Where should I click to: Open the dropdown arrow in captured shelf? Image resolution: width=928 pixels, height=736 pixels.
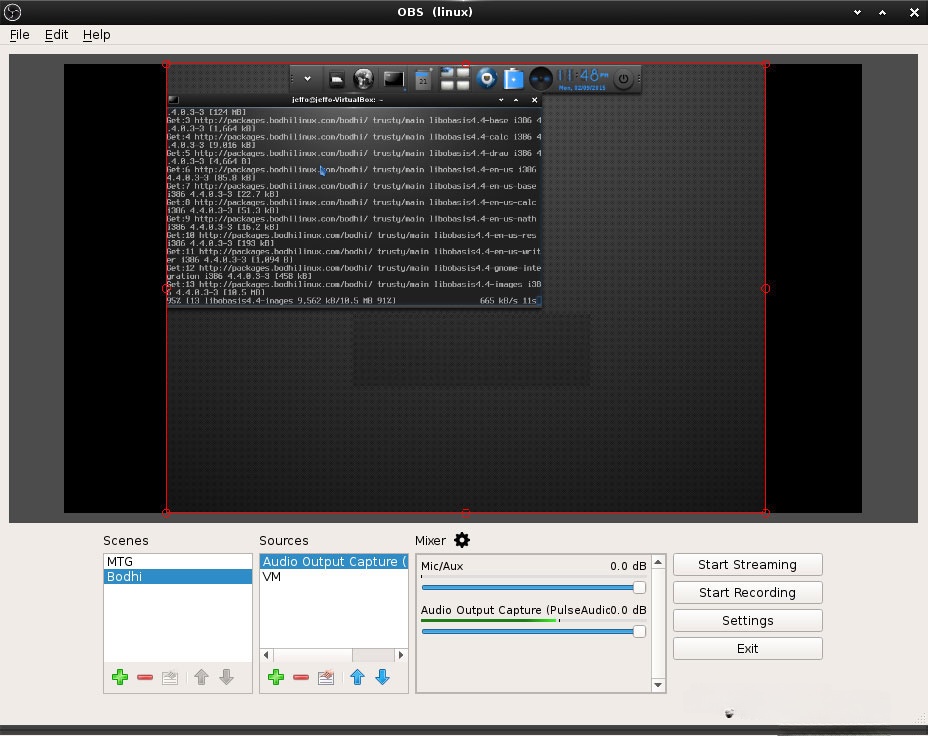point(307,79)
